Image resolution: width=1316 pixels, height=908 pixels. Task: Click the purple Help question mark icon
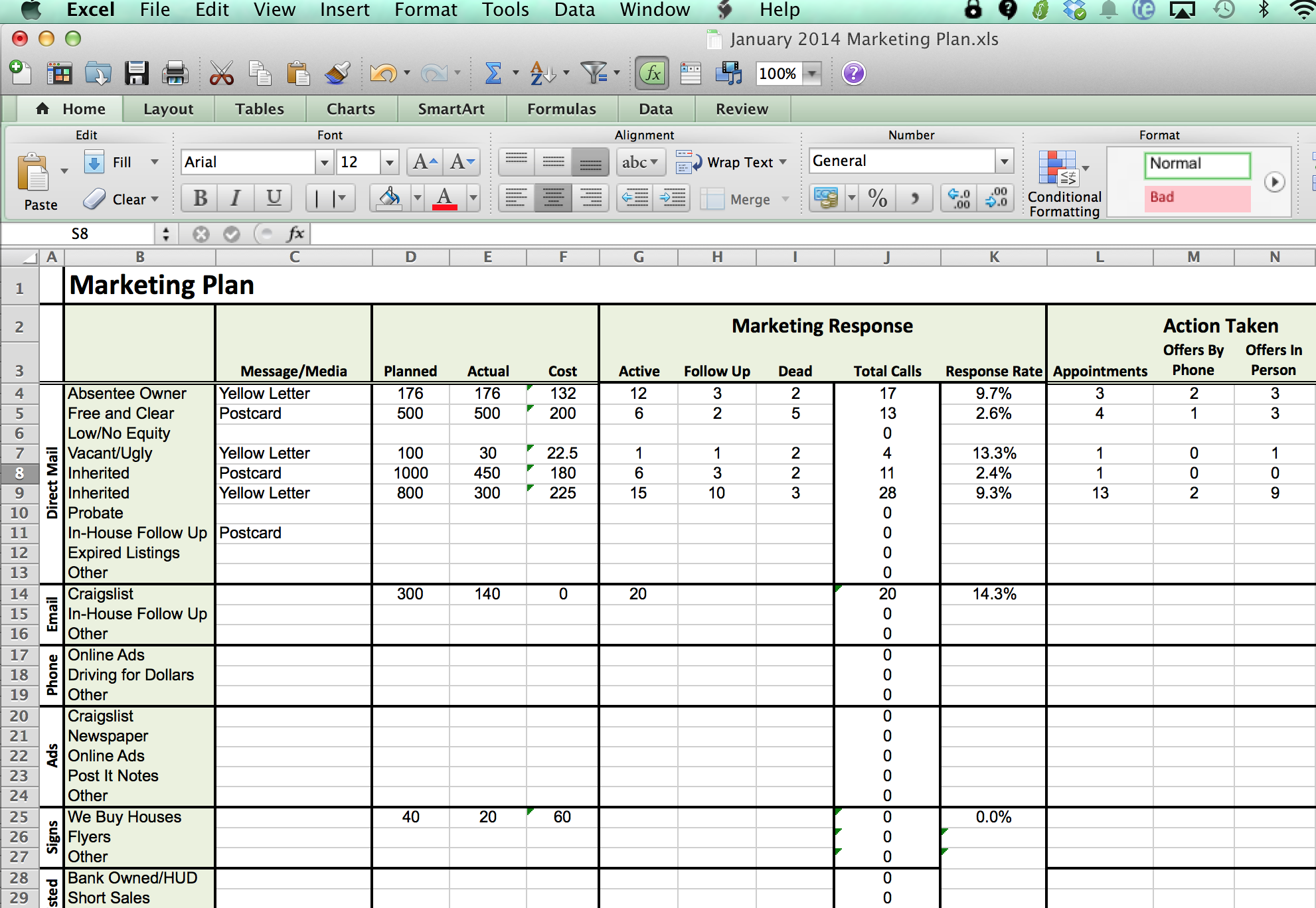[853, 73]
